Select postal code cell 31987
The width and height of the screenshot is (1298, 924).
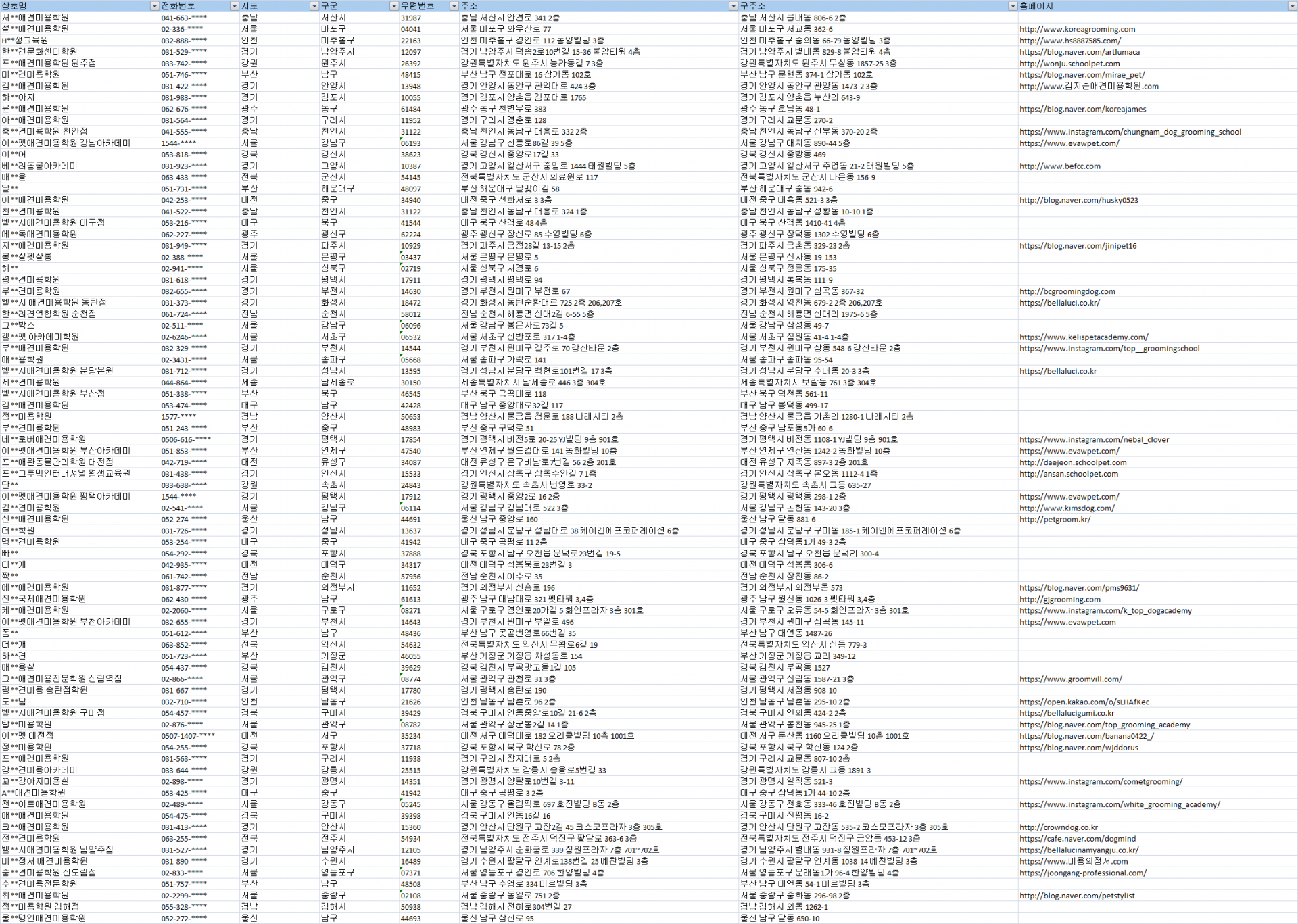410,18
